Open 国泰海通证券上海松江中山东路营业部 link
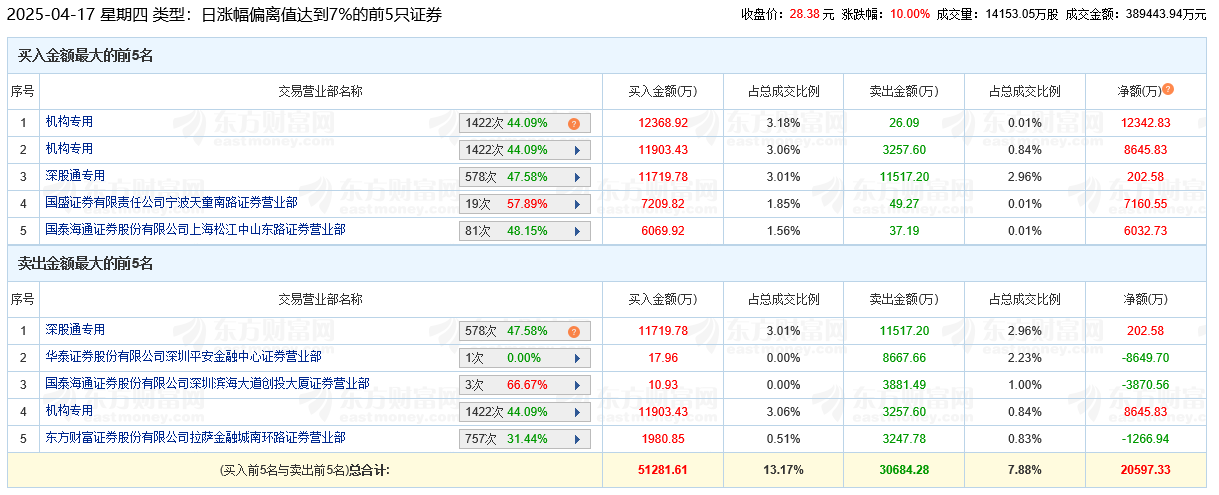Viewport: 1219px width, 495px height. point(195,230)
